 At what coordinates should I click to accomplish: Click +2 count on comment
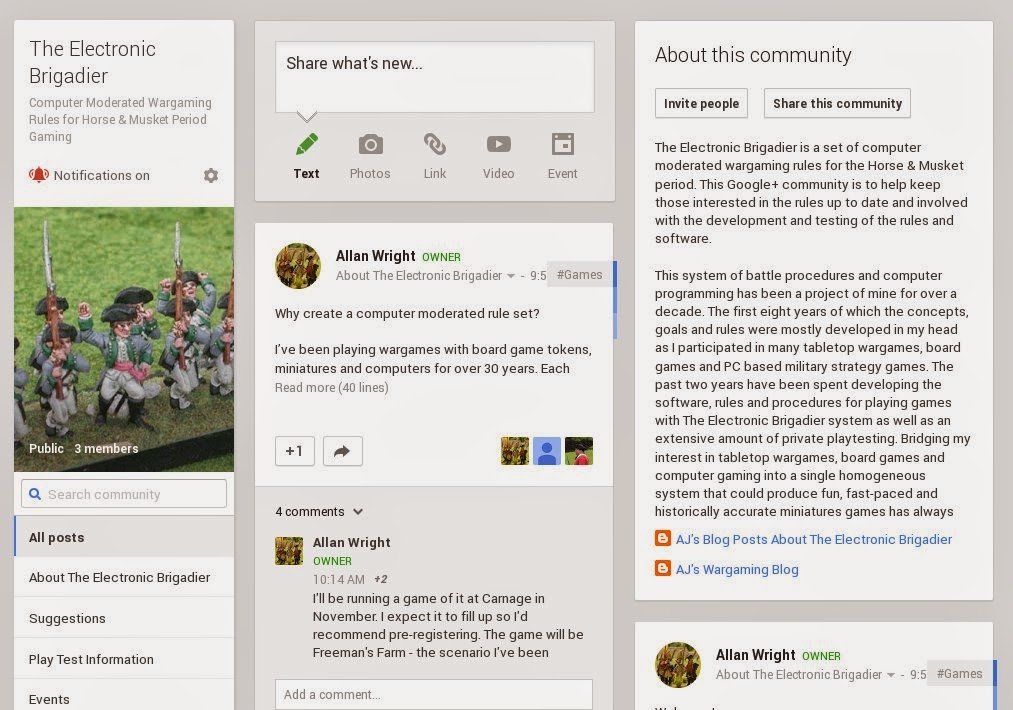pos(381,579)
